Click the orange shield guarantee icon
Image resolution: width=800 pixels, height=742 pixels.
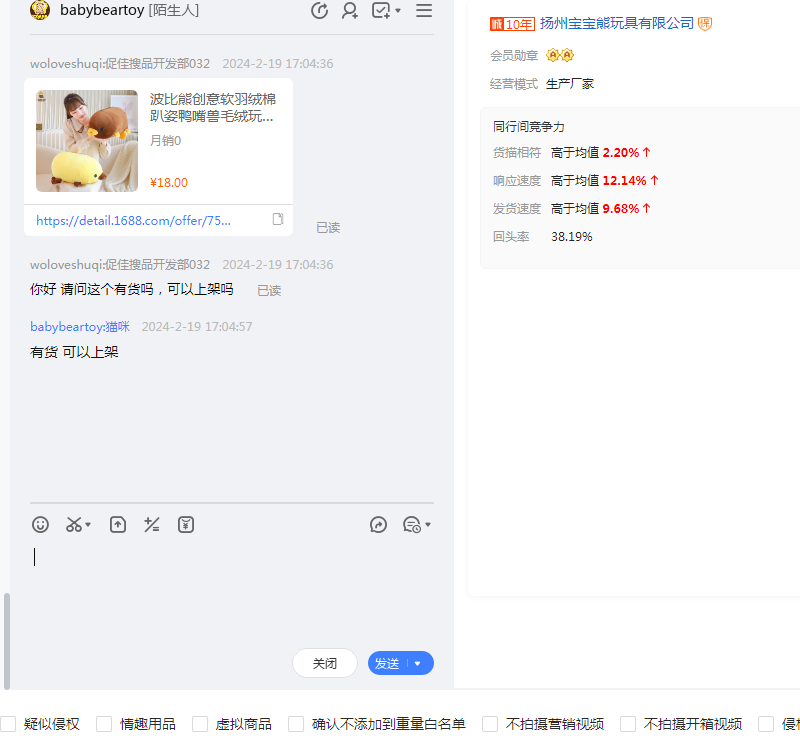(705, 24)
